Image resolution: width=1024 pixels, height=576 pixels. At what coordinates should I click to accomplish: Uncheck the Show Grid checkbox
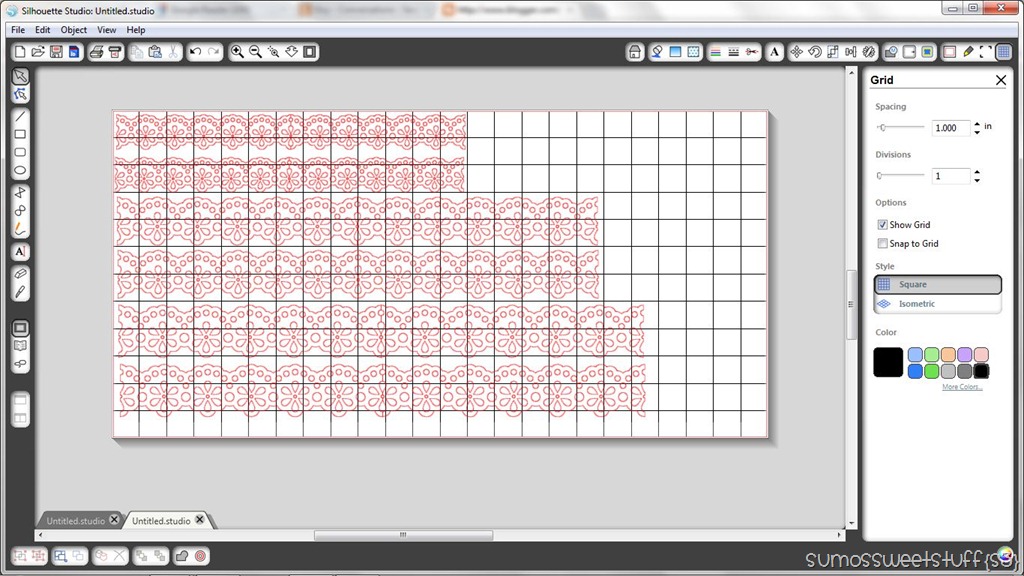[x=882, y=225]
